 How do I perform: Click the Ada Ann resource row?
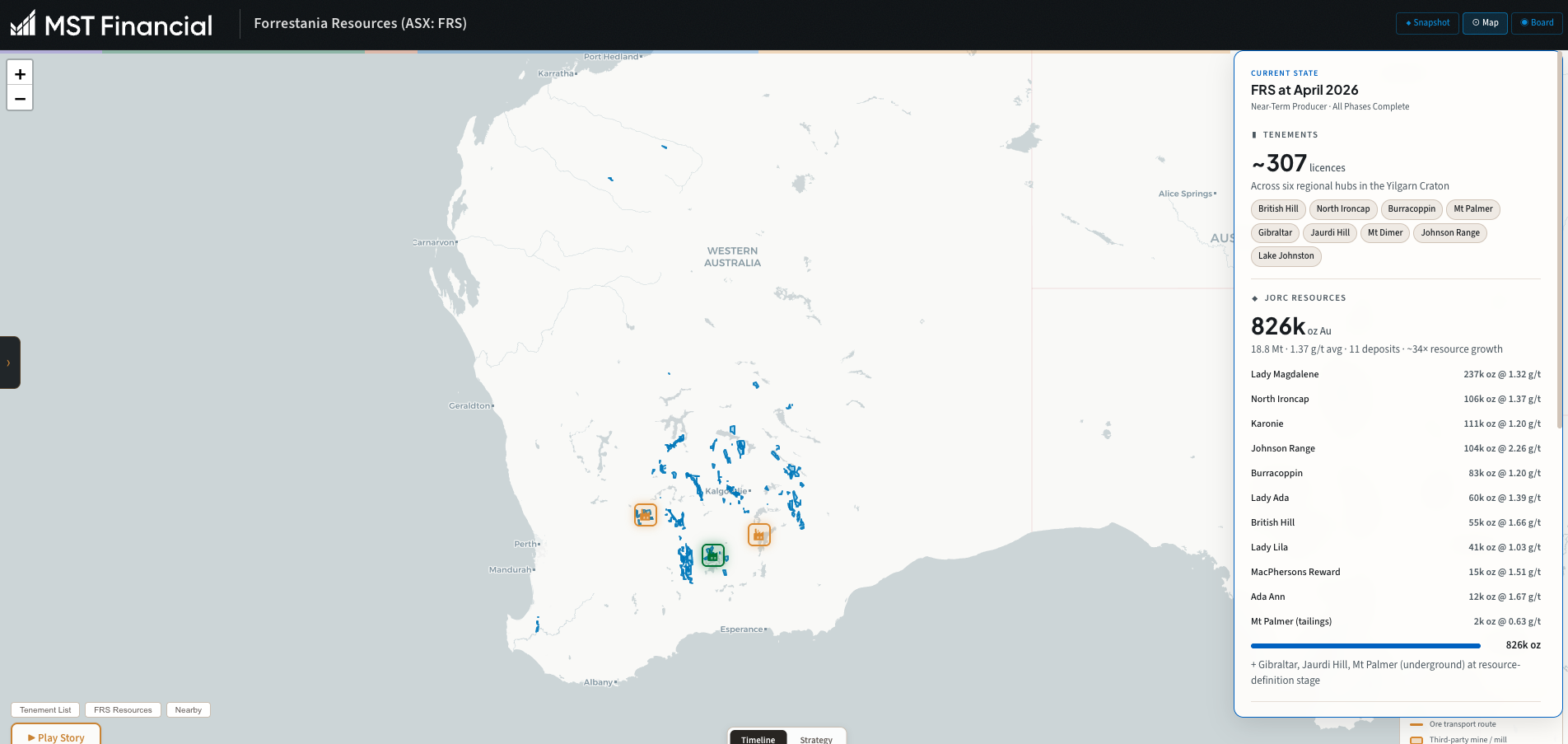[x=1396, y=597]
